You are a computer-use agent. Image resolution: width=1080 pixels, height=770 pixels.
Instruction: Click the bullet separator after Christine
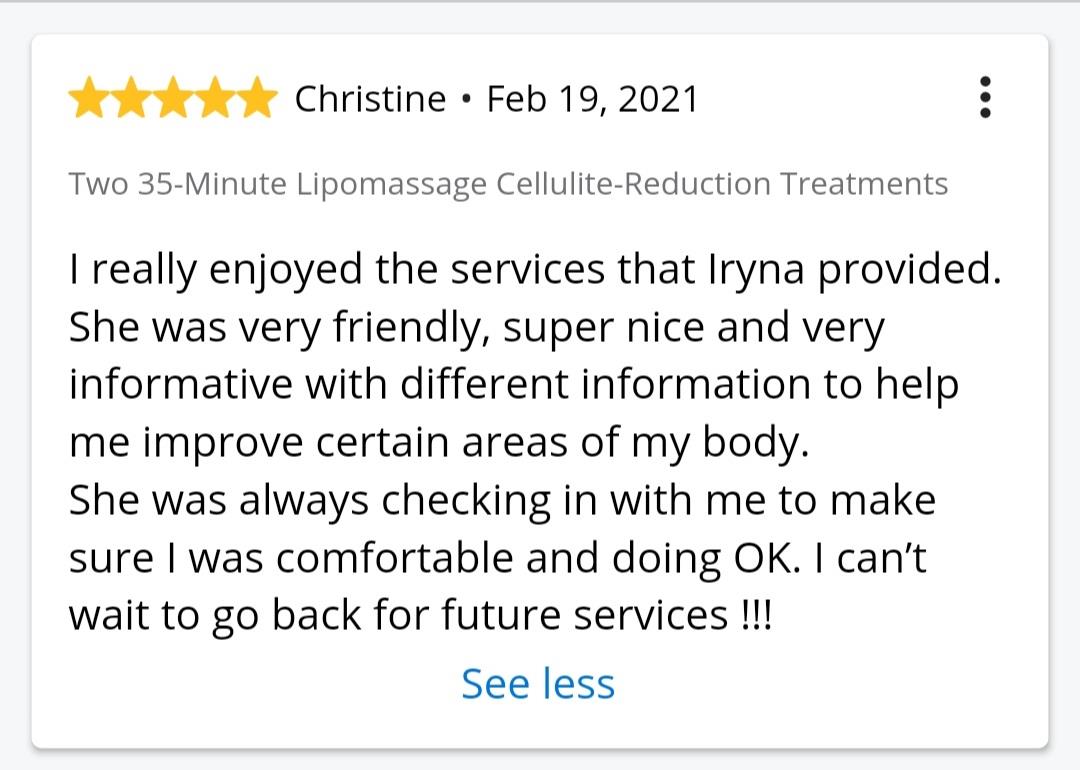click(x=467, y=99)
